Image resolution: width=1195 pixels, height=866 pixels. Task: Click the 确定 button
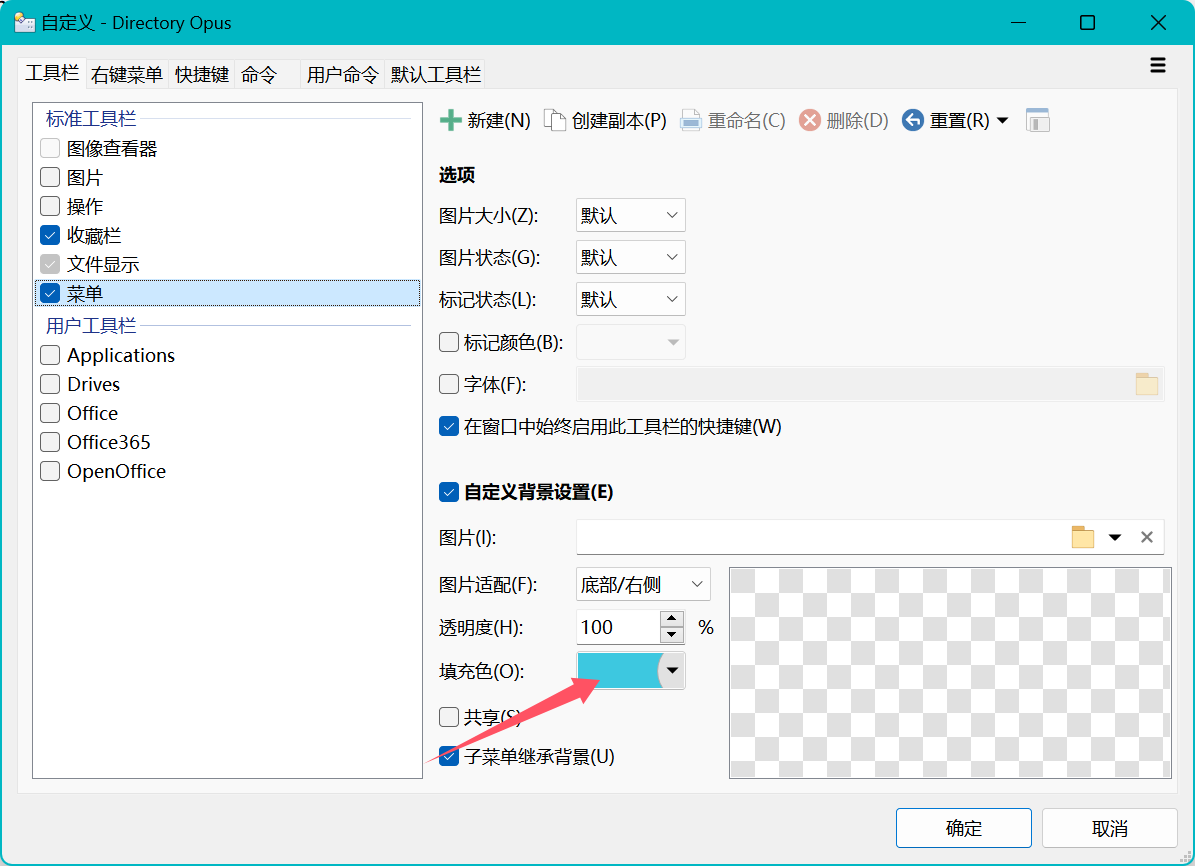[963, 828]
